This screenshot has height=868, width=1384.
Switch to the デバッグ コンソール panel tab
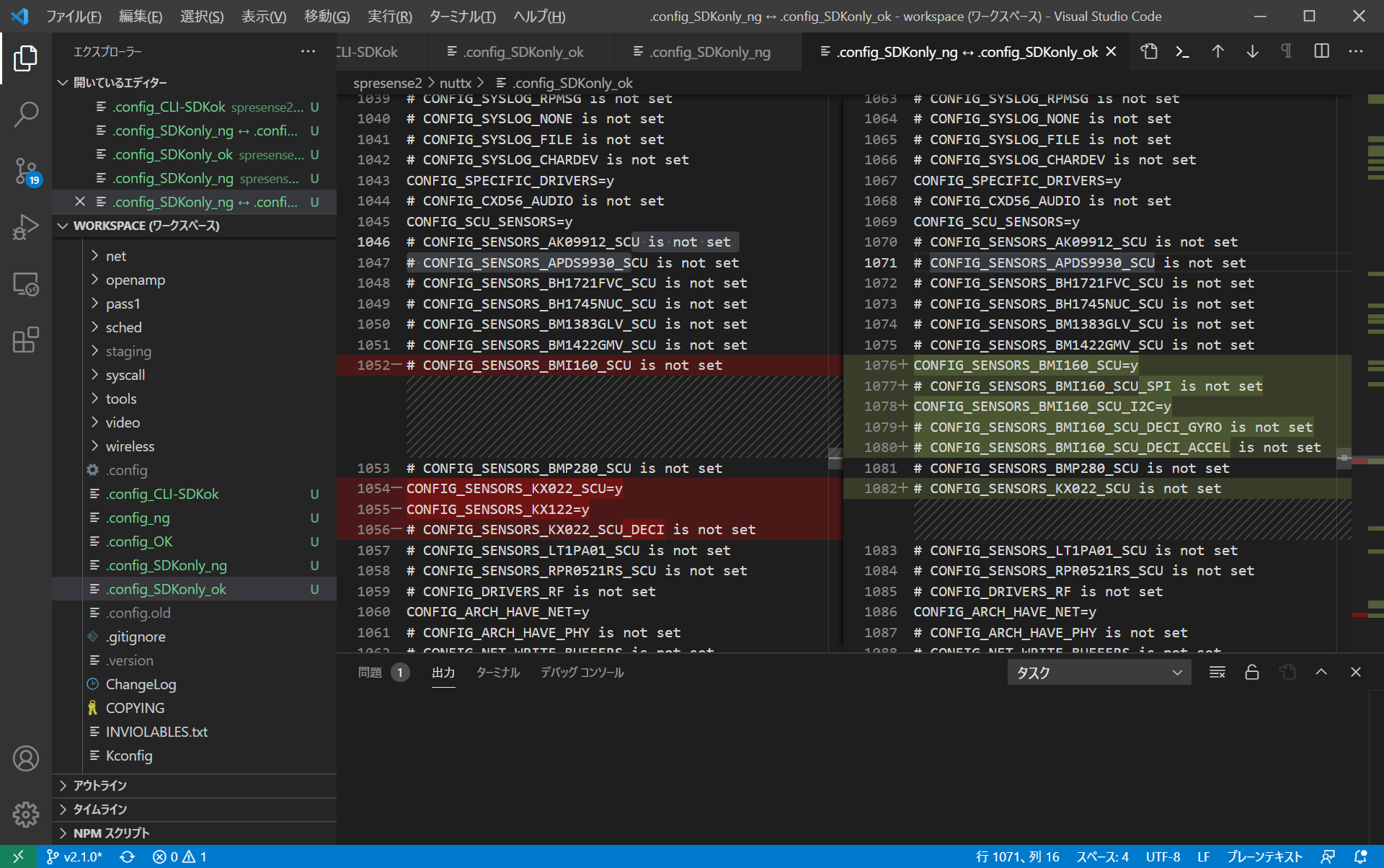point(582,673)
